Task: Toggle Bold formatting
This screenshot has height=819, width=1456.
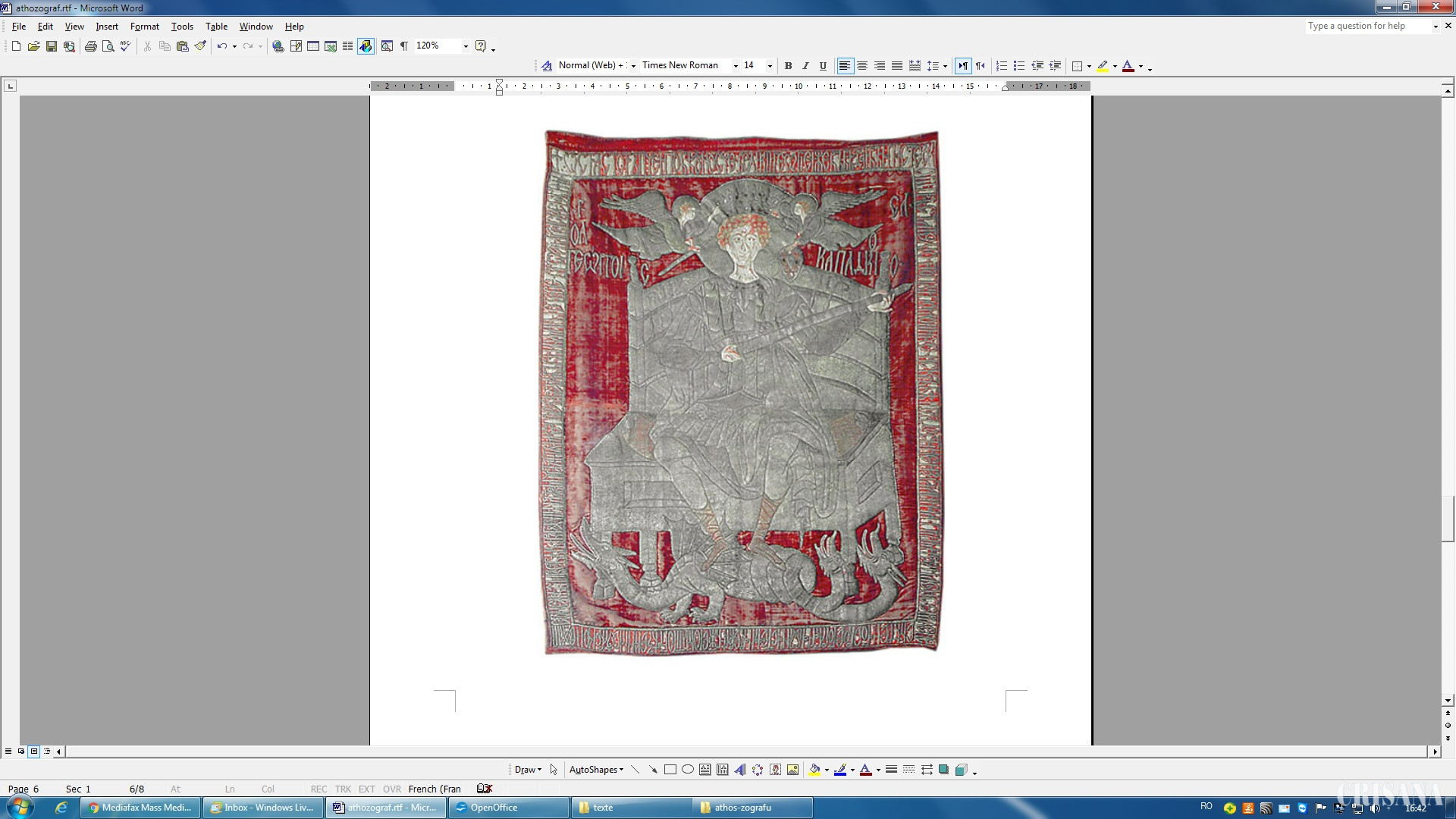Action: pos(788,66)
